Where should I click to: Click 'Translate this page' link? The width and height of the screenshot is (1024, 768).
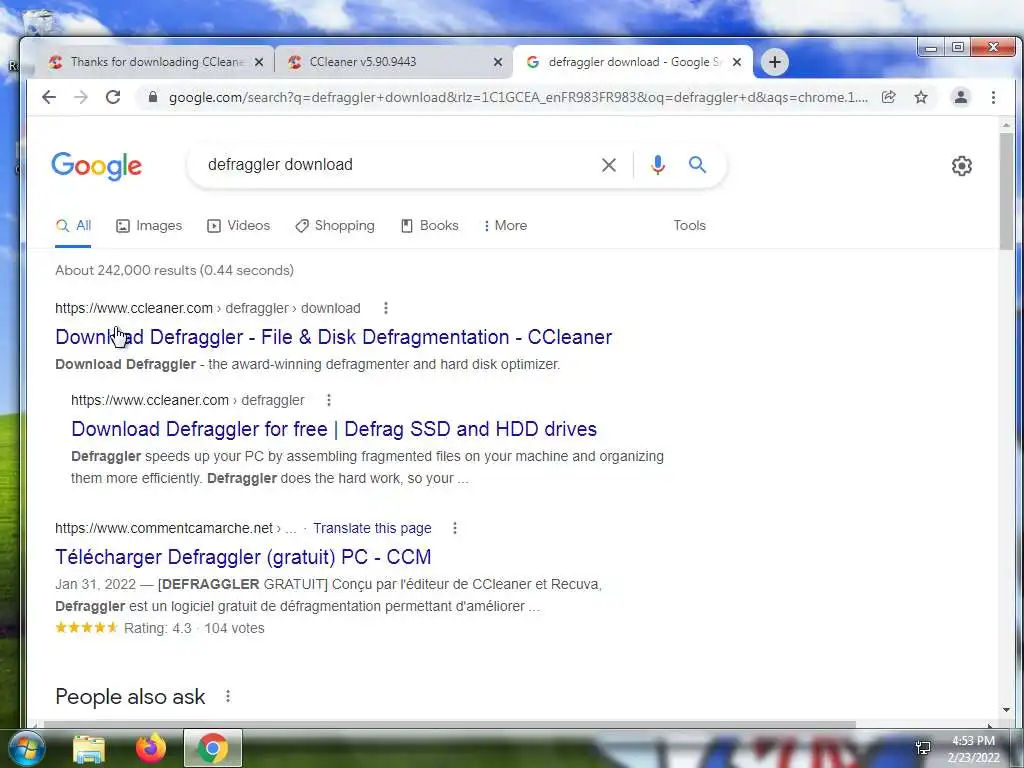click(372, 528)
